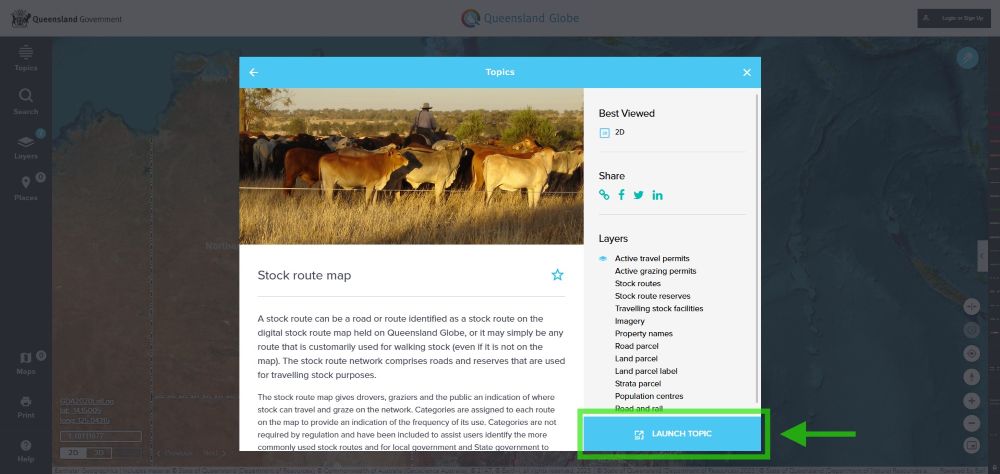Open the Maps sidebar panel
Viewport: 1000px width, 474px height.
click(26, 363)
